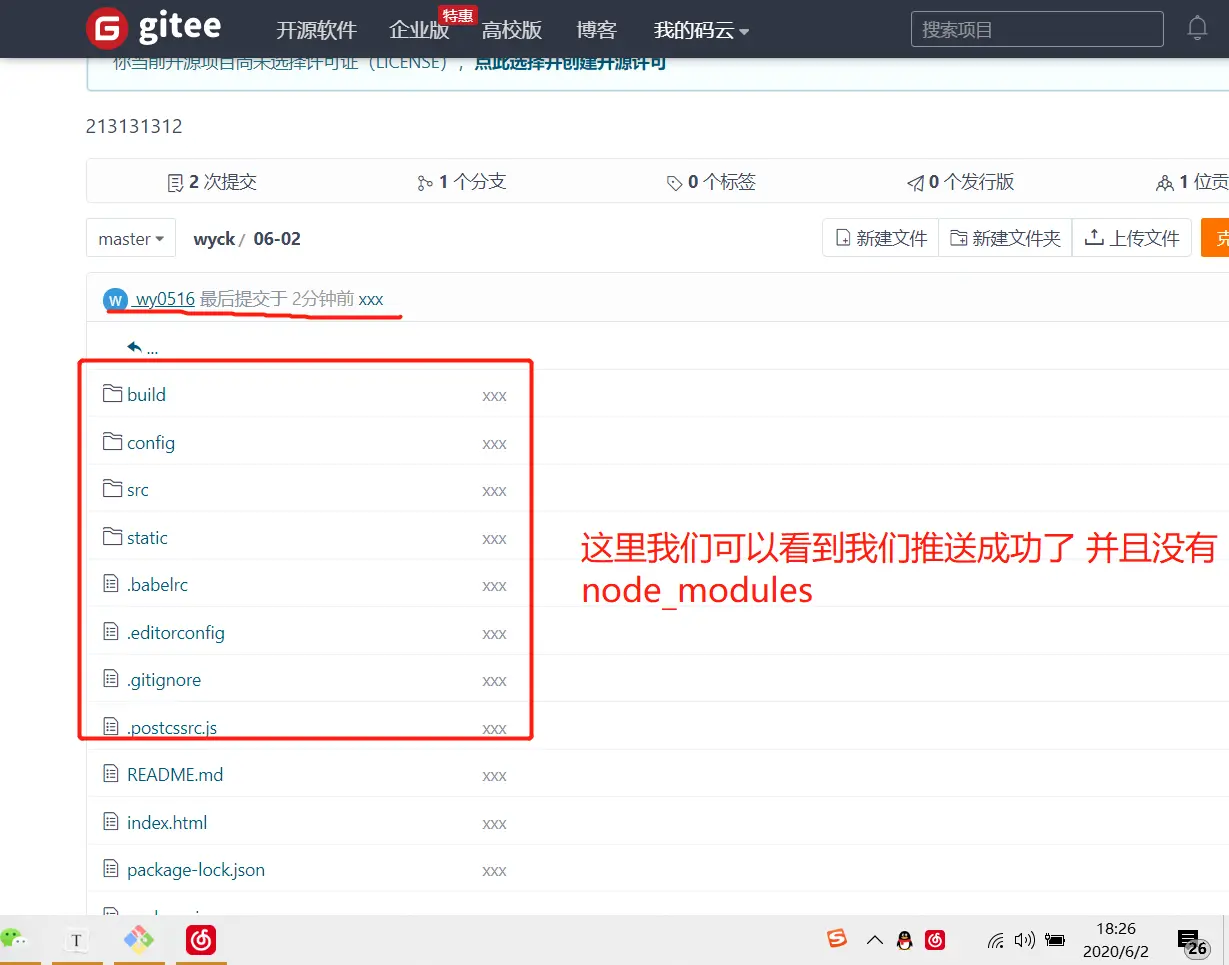Image resolution: width=1229 pixels, height=965 pixels.
Task: Click the NetEase Music tray icon
Action: click(x=935, y=940)
